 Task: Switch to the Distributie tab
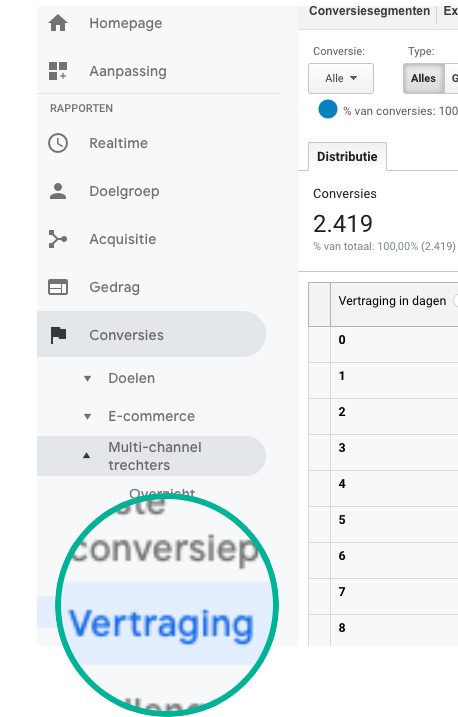347,156
